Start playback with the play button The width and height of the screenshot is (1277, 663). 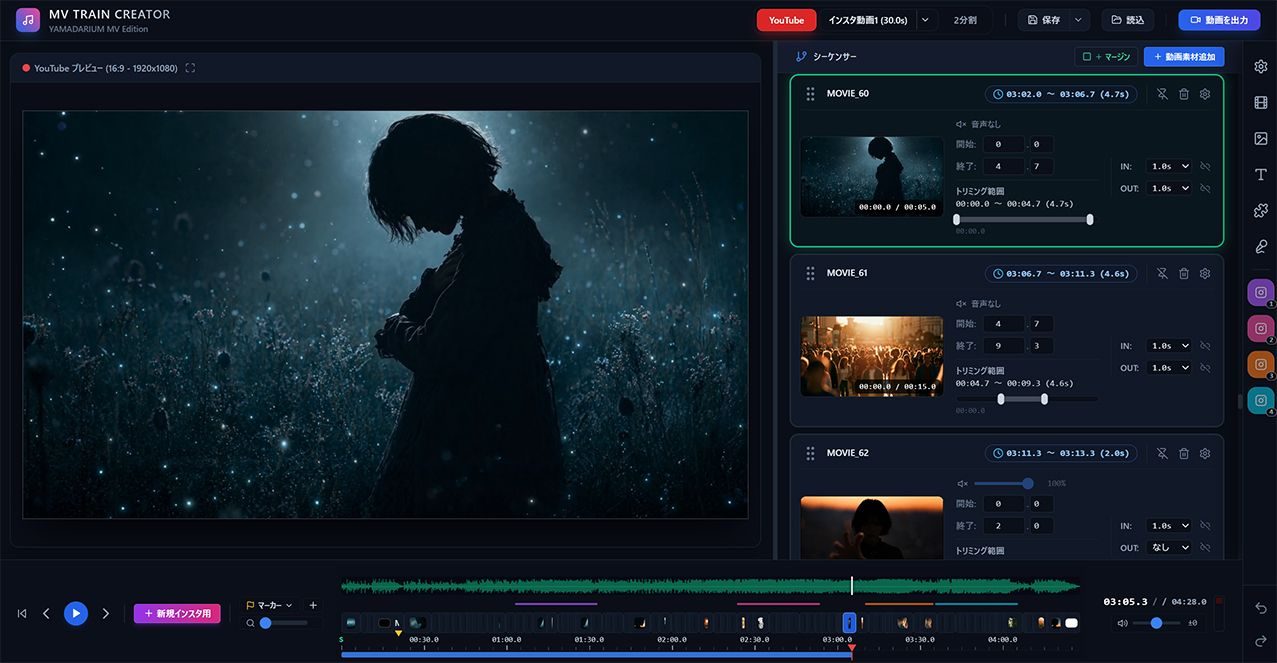click(76, 613)
